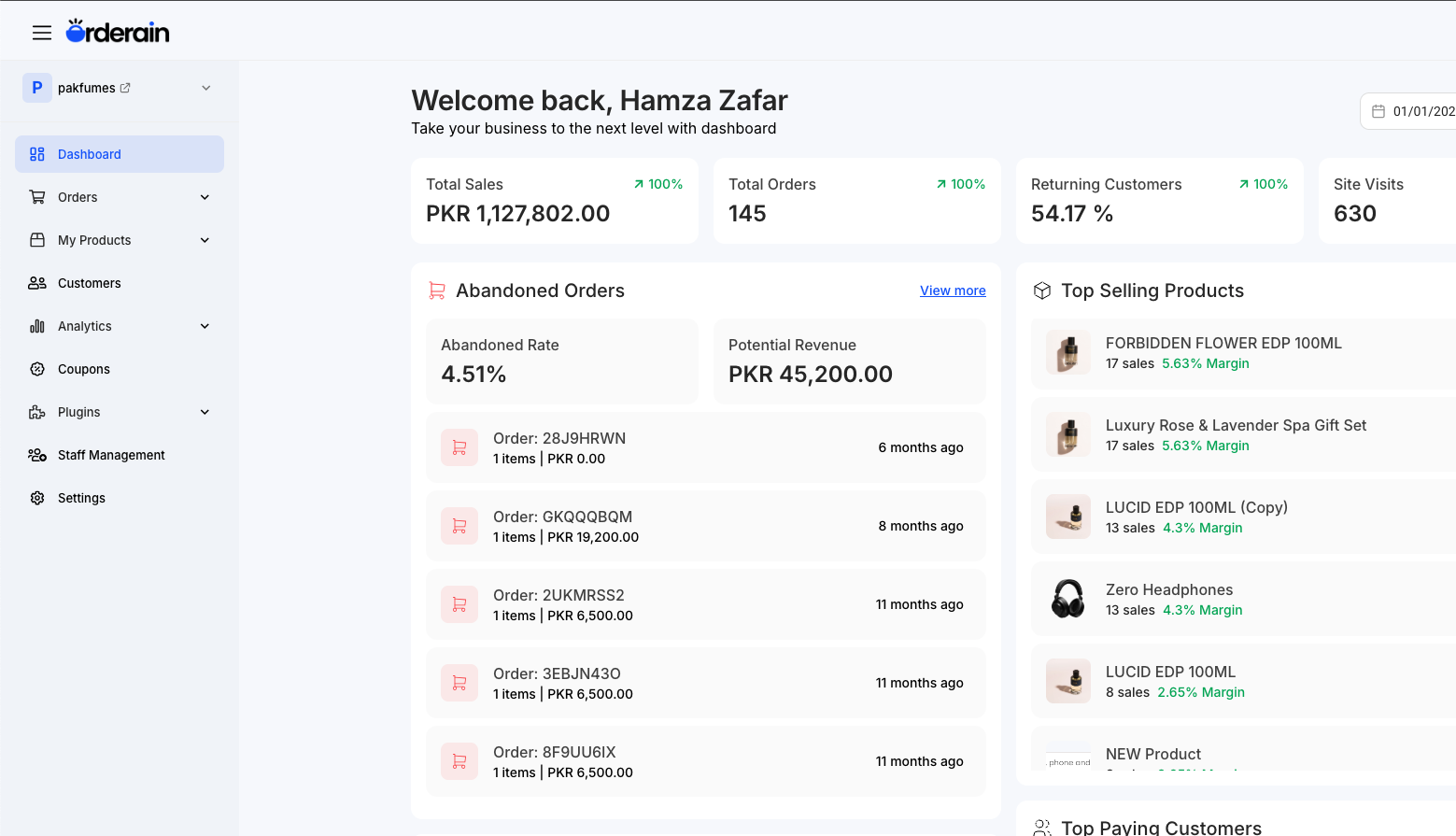Screen dimensions: 1456x836
Task: Collapse the pakfumes store selector
Action: pos(205,87)
